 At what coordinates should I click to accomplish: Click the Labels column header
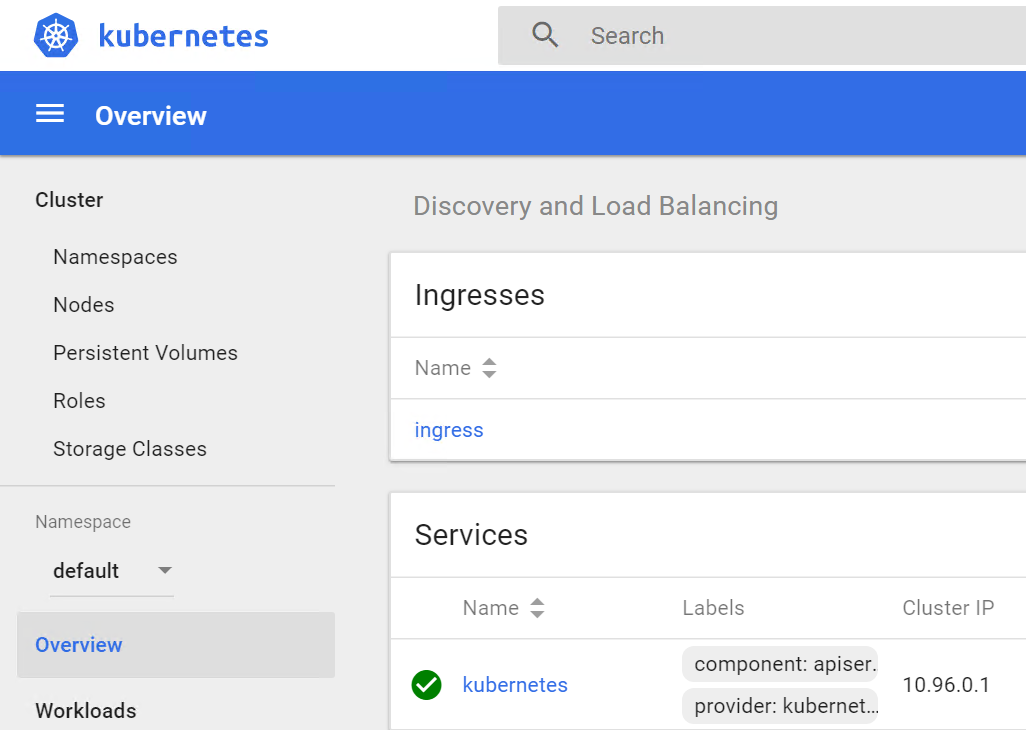(x=713, y=608)
